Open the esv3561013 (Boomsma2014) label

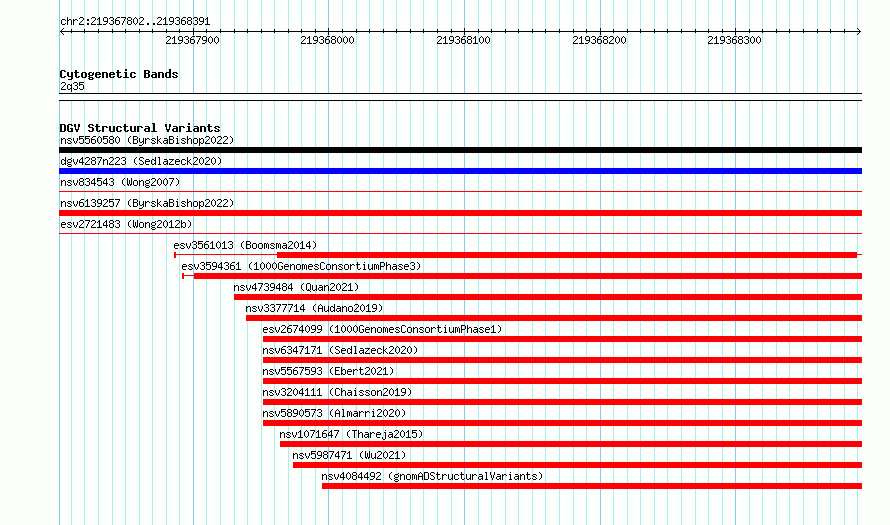coord(245,245)
